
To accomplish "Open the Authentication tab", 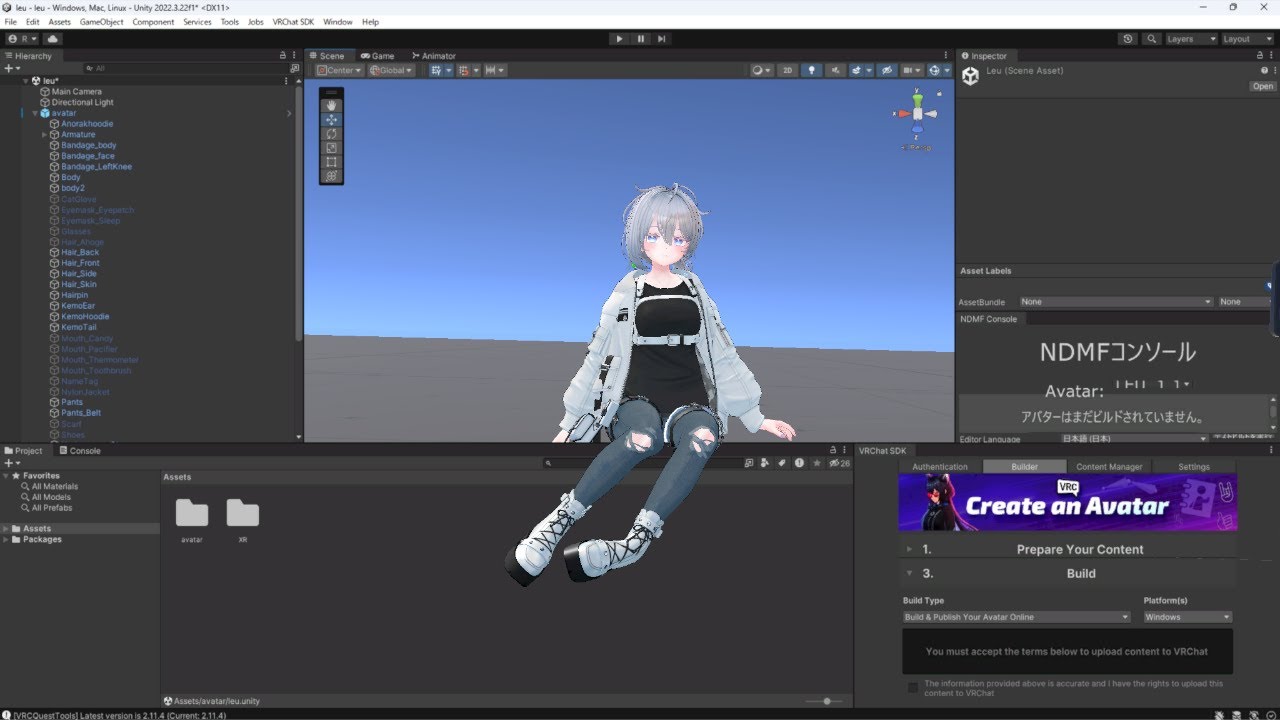I will (x=940, y=467).
